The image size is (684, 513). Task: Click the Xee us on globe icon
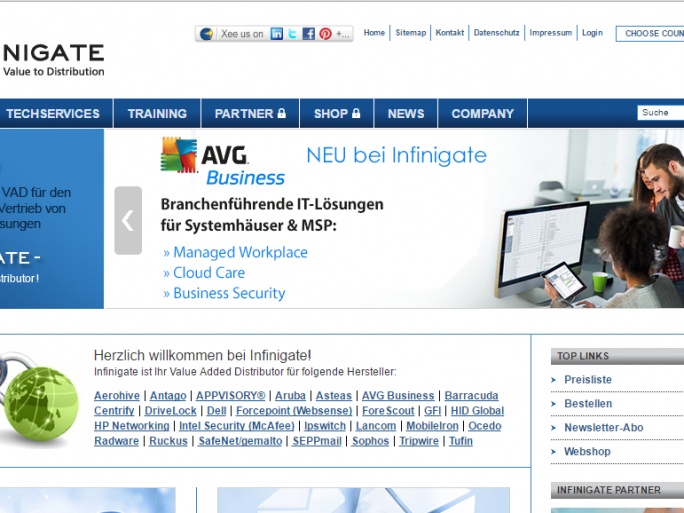click(x=206, y=34)
